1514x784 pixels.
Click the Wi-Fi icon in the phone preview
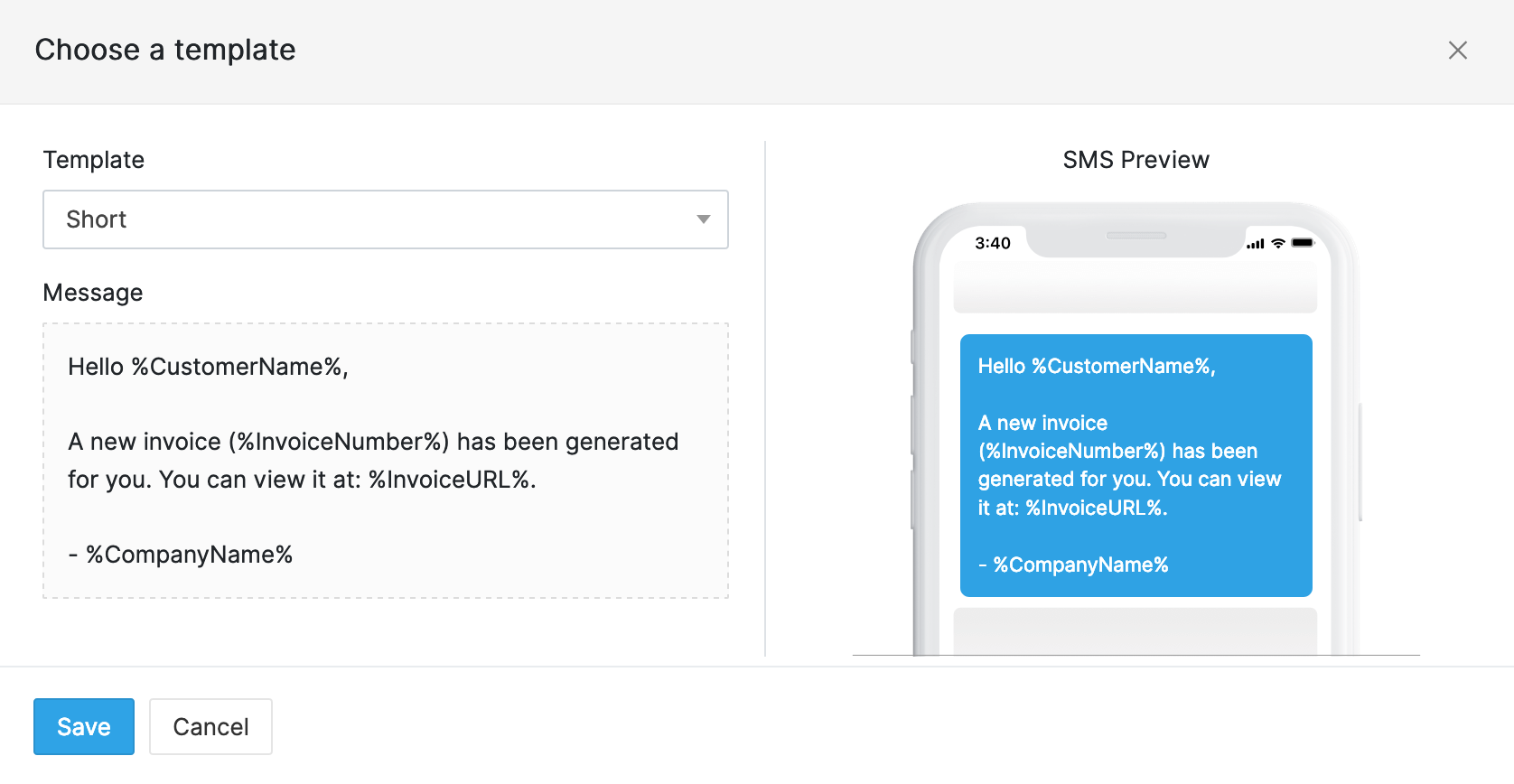(x=1276, y=243)
